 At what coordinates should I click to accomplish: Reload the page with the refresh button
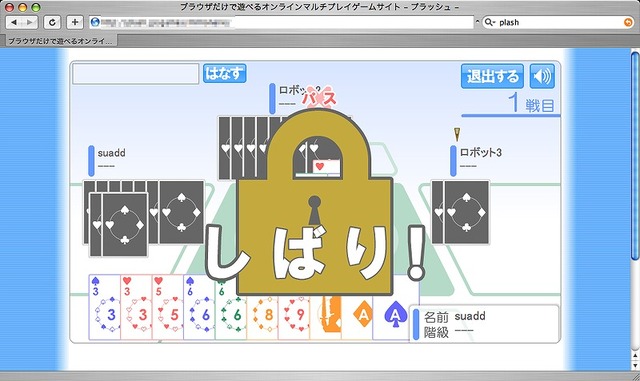tap(52, 22)
